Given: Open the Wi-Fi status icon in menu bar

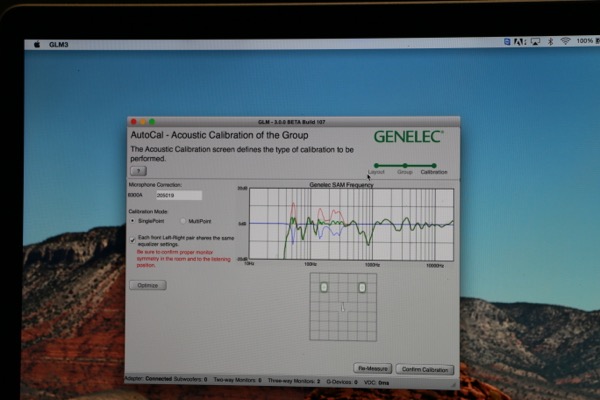Looking at the screenshot, I should pos(565,42).
